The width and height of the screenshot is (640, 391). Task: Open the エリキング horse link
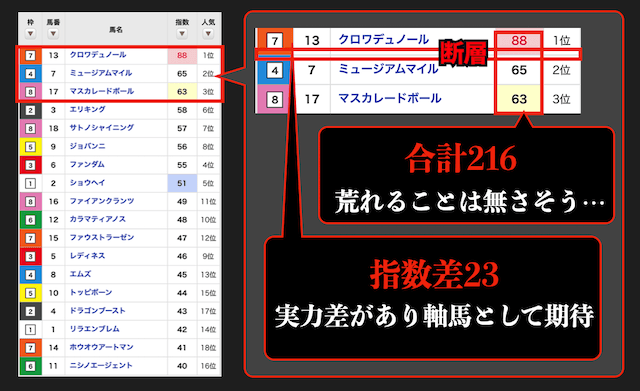[87, 109]
